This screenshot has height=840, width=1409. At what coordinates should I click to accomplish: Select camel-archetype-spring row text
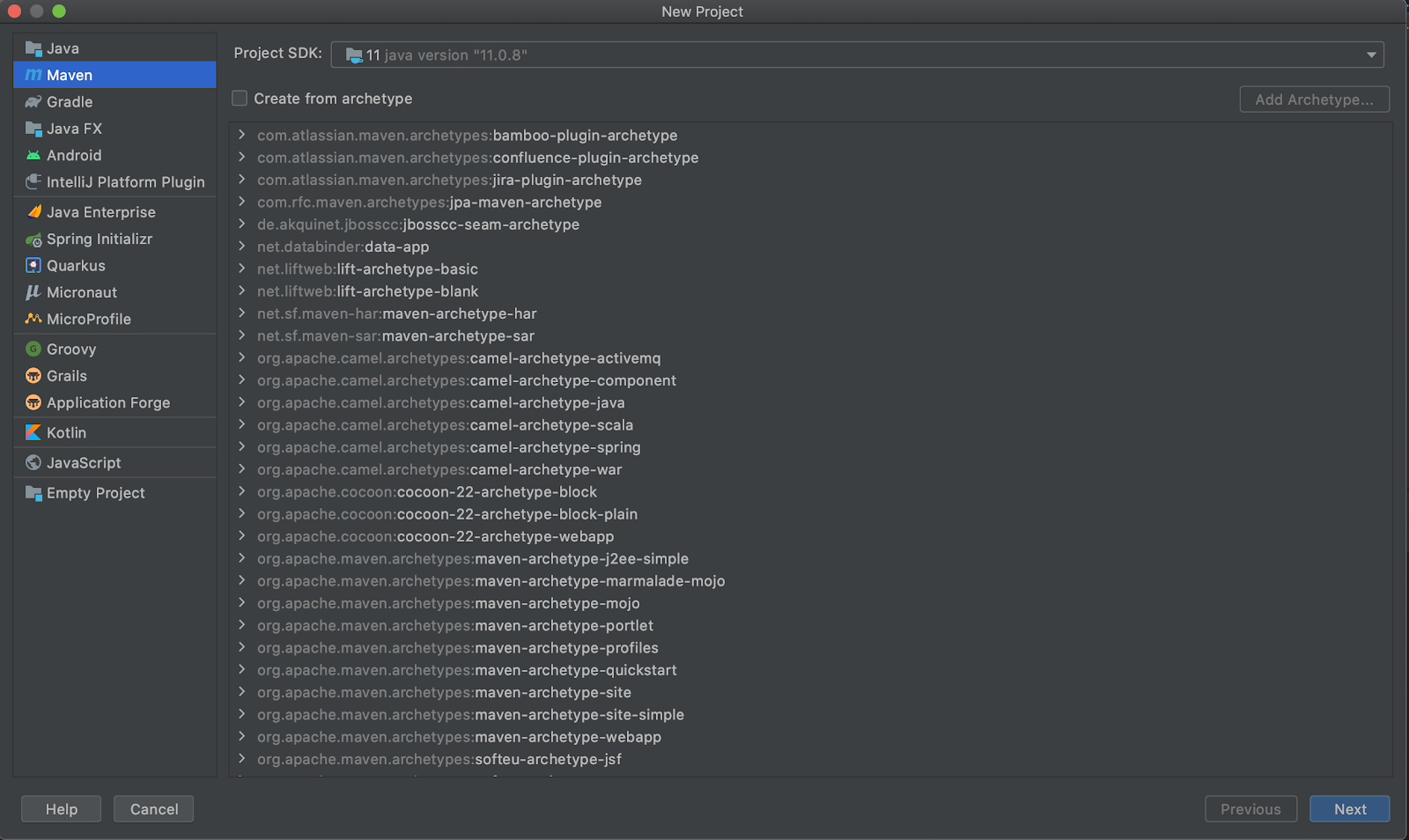click(x=449, y=447)
